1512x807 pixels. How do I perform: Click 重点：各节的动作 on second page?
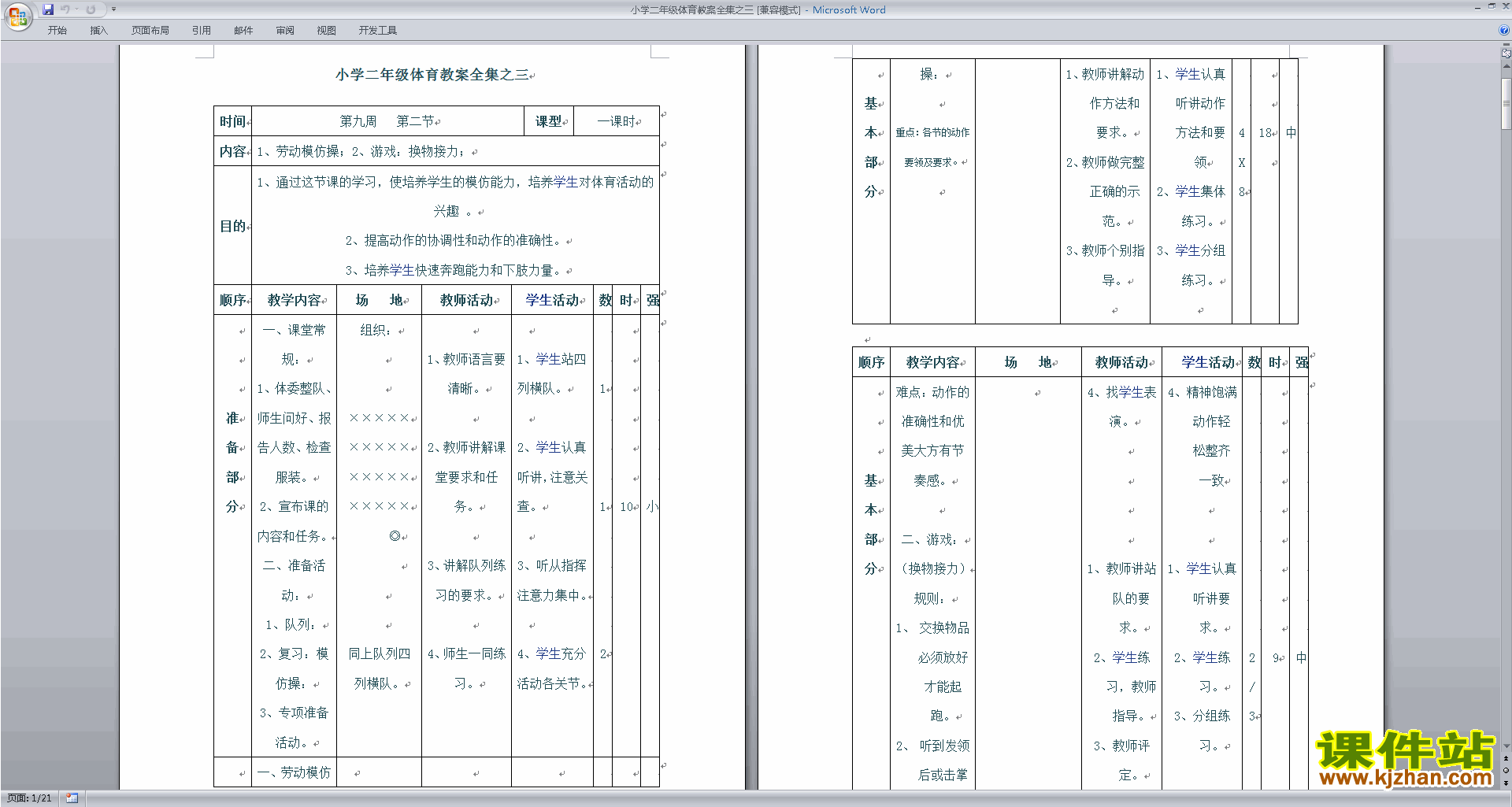click(x=932, y=132)
